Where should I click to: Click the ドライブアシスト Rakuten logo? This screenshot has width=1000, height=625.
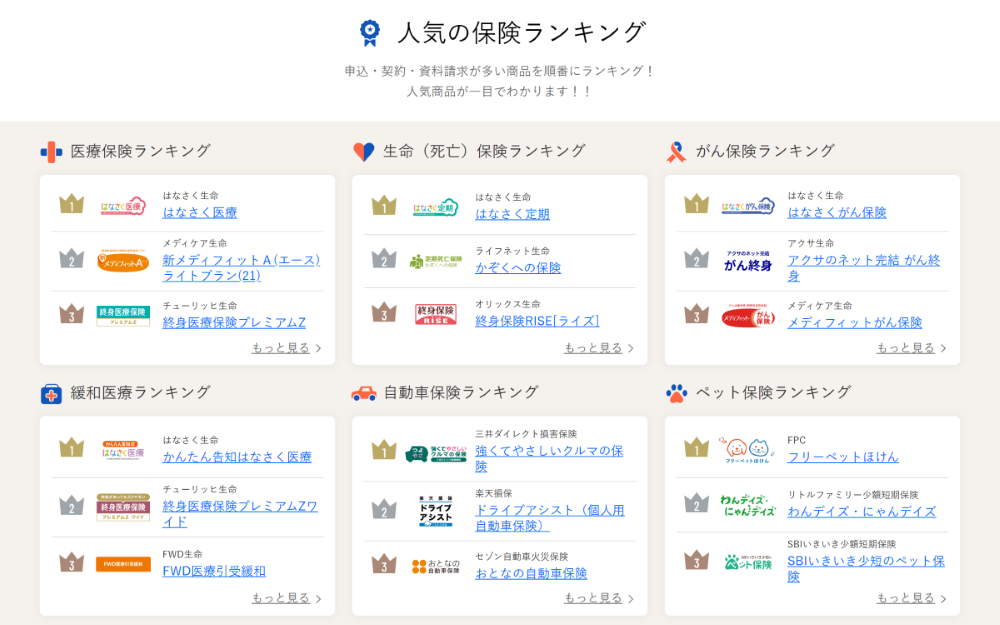pos(436,512)
